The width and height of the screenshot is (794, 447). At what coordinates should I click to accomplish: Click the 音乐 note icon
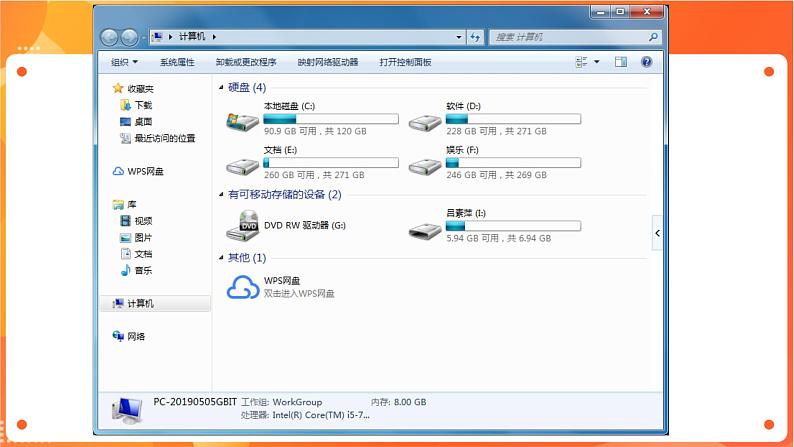126,270
